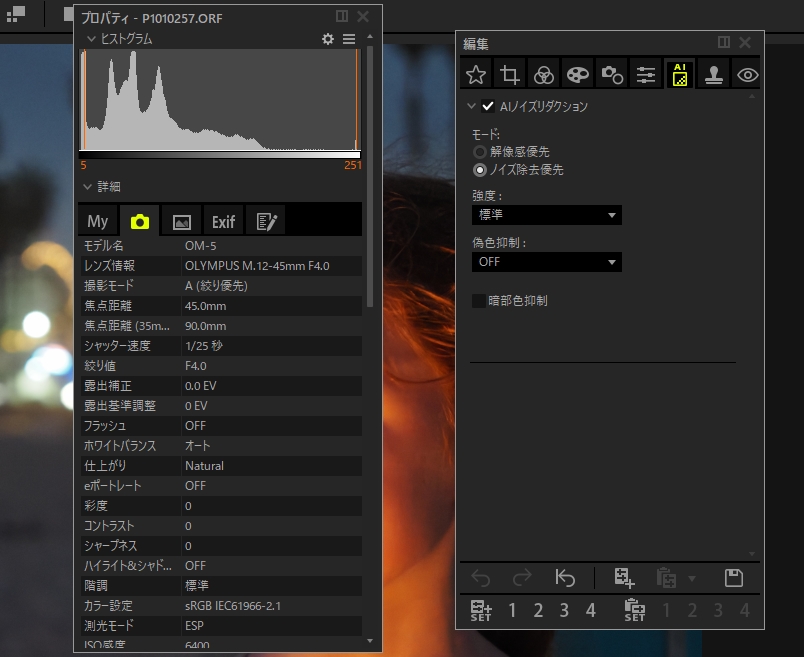Redo edit with right arrow
This screenshot has height=657, width=804.
[522, 578]
